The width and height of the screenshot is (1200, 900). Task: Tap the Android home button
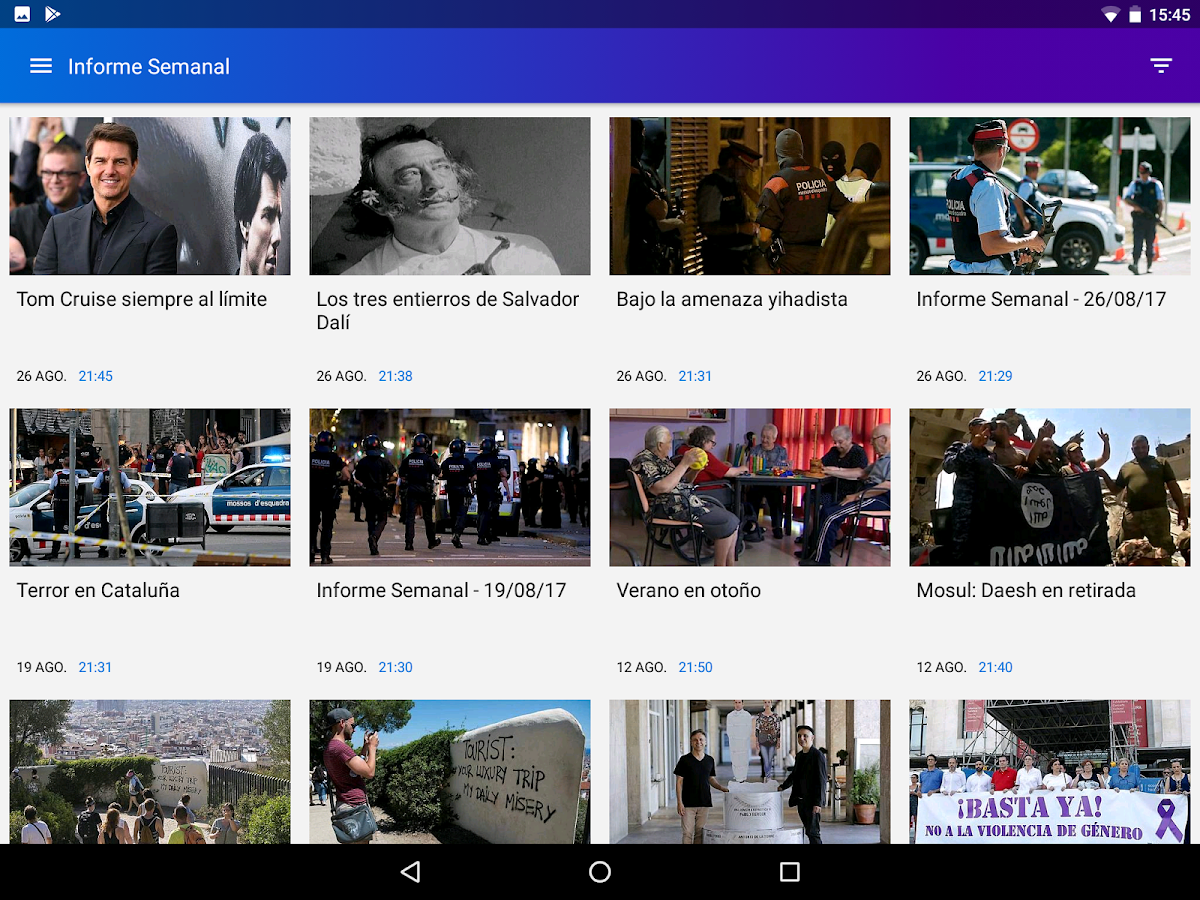pyautogui.click(x=600, y=872)
